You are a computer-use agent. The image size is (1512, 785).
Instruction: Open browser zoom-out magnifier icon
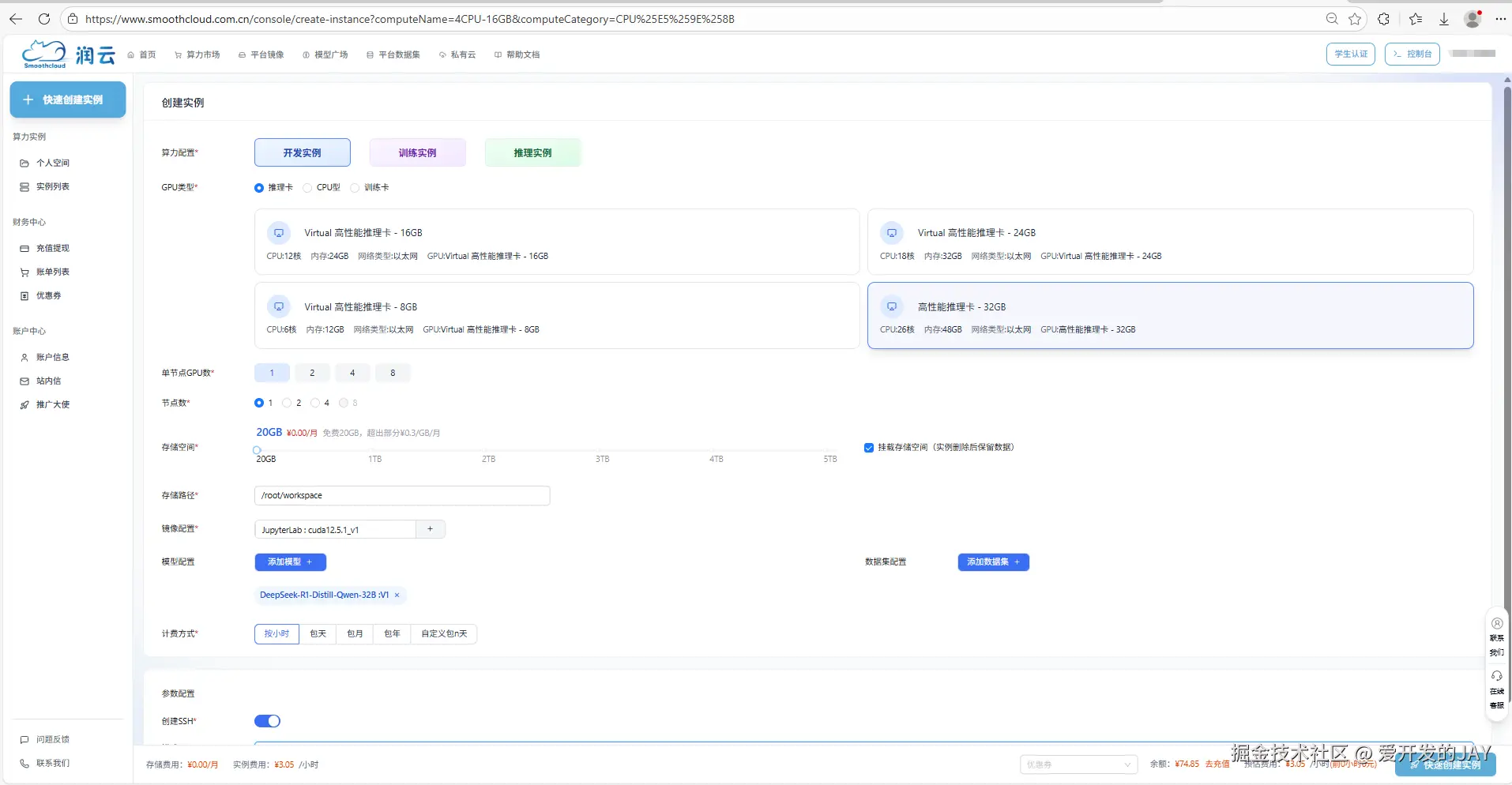pos(1332,19)
